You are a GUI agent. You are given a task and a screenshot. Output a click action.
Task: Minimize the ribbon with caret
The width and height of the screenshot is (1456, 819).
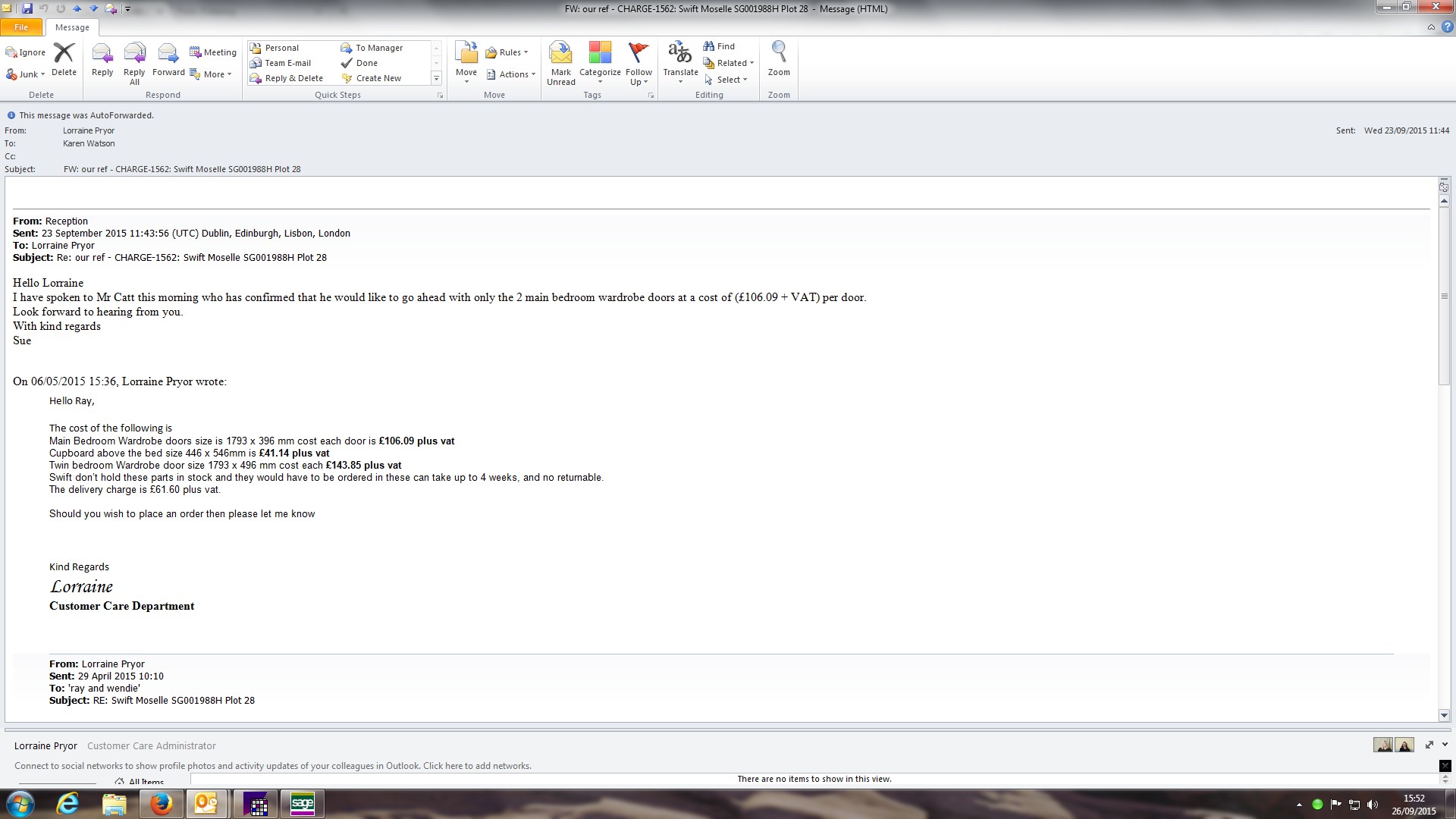(x=1431, y=27)
